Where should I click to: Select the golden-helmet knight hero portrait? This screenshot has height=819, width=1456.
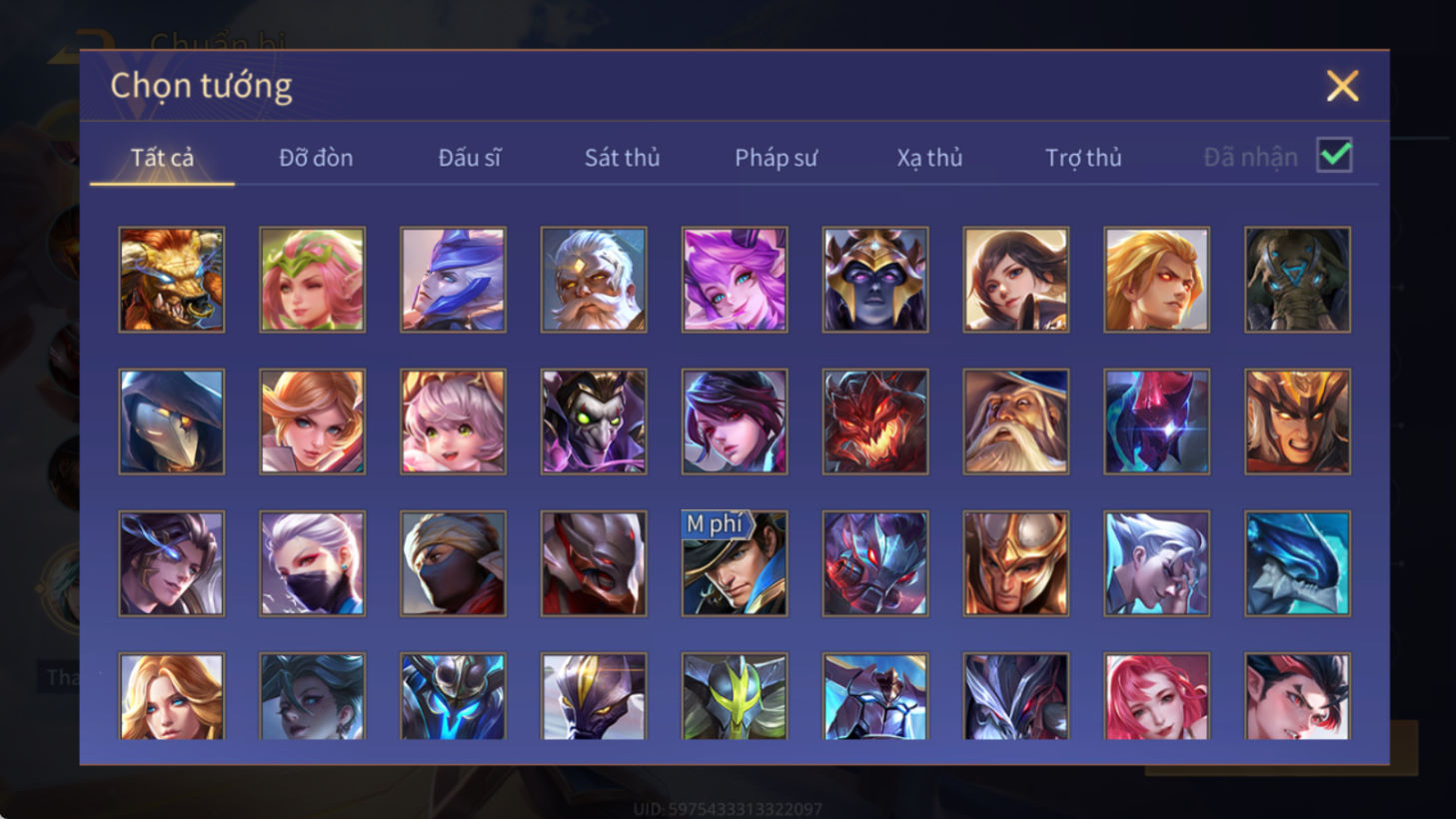1016,563
